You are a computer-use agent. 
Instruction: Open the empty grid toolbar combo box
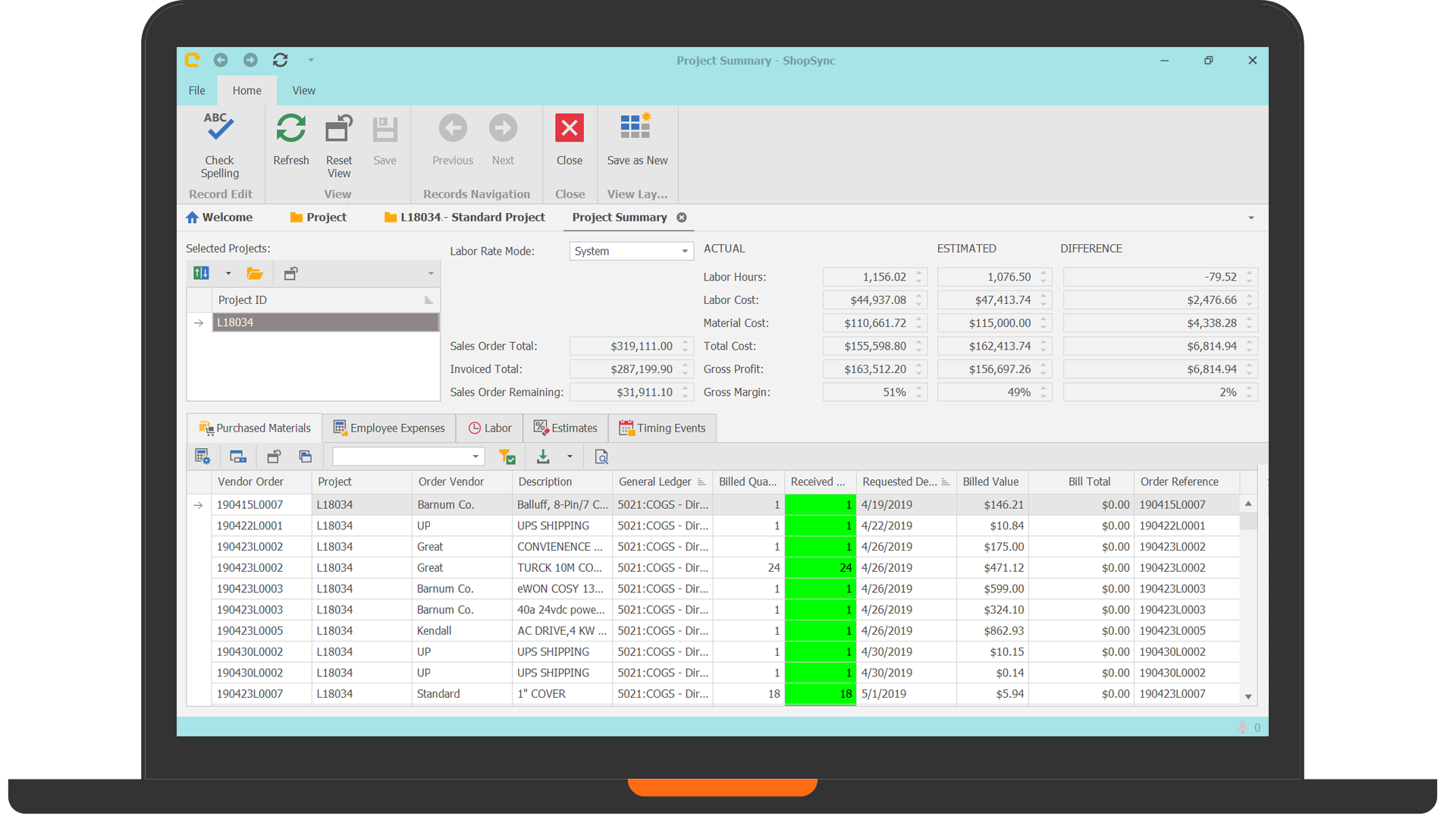point(475,457)
